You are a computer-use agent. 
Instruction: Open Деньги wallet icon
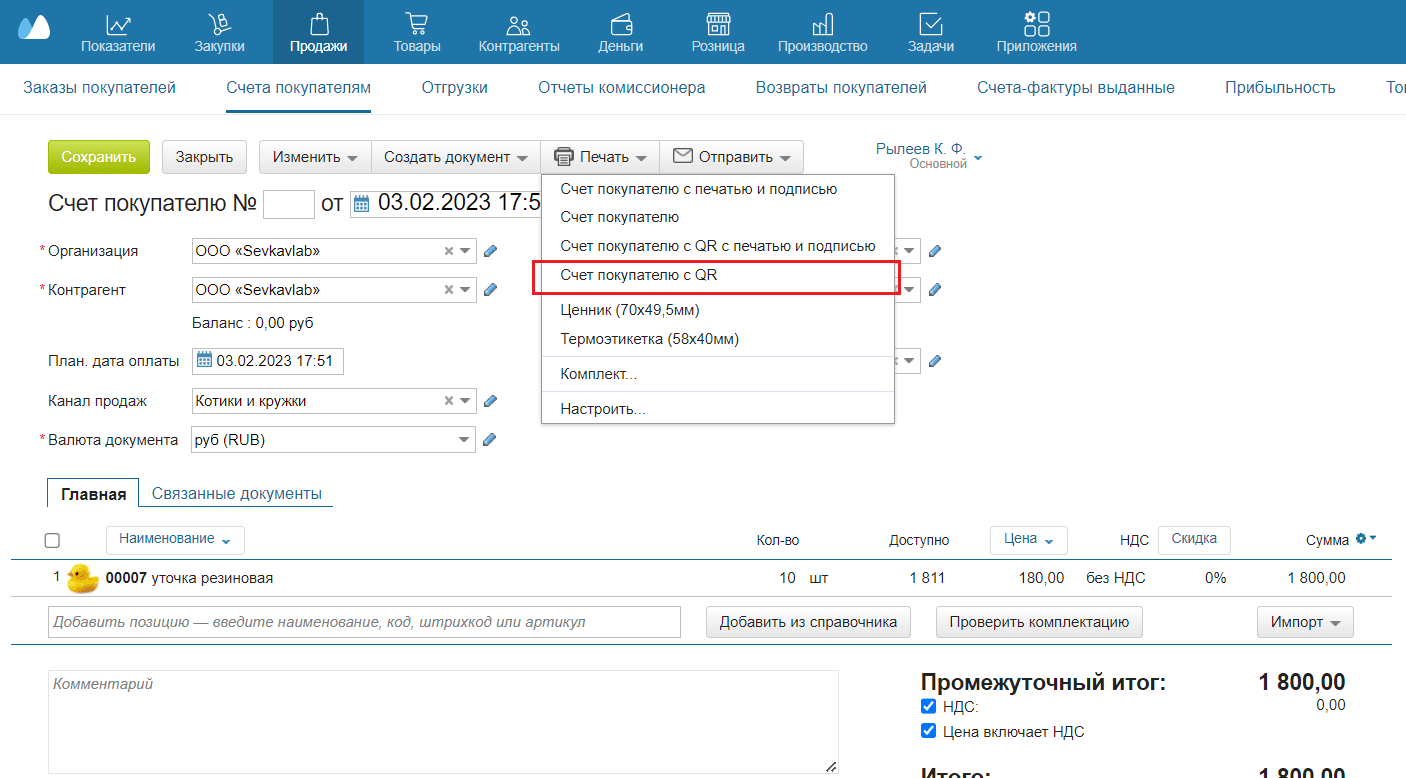coord(620,24)
